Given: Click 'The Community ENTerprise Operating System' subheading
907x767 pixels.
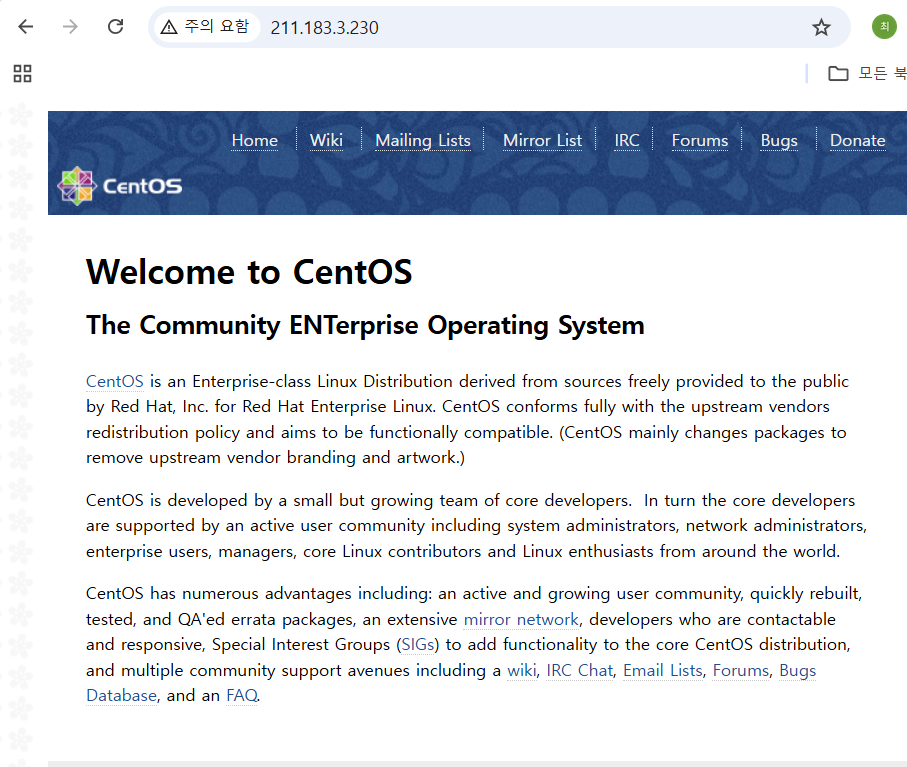Looking at the screenshot, I should point(365,325).
